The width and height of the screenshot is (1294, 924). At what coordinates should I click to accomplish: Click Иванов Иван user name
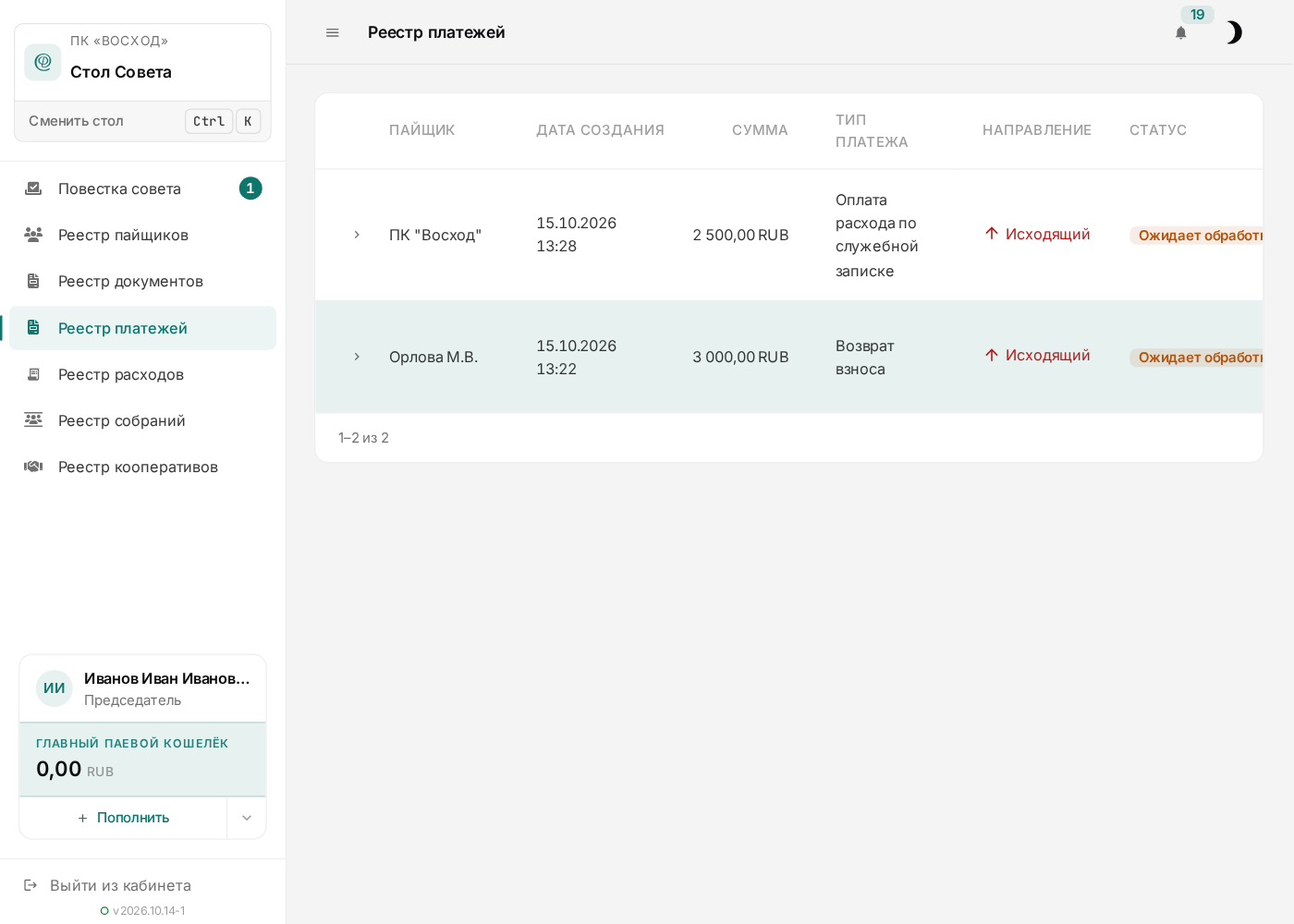[x=166, y=678]
